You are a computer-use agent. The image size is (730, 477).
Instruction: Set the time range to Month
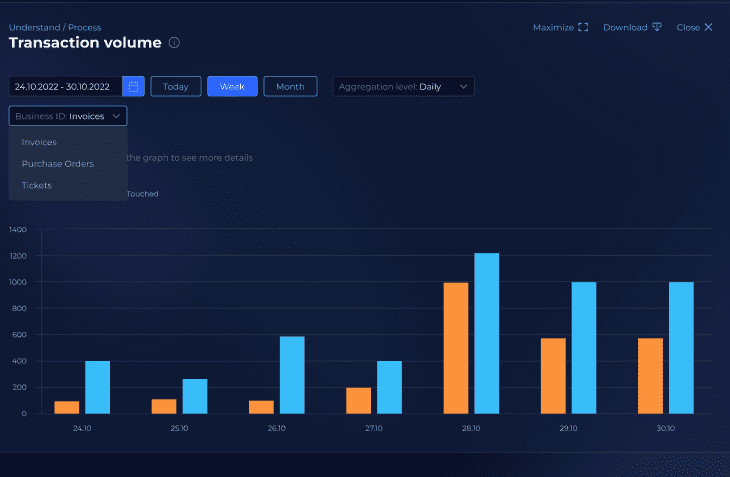tap(290, 87)
